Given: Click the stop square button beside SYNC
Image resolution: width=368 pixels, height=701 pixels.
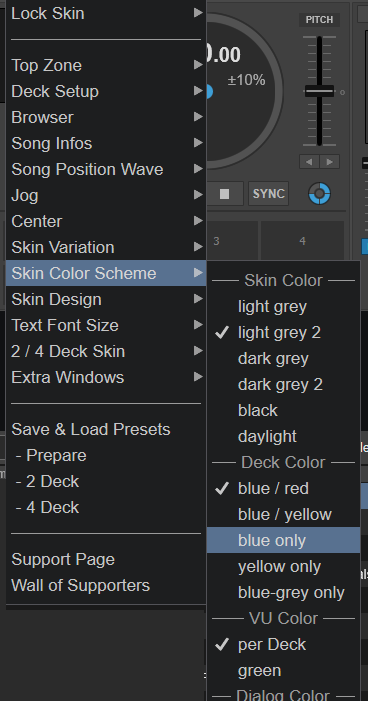Looking at the screenshot, I should click(225, 194).
